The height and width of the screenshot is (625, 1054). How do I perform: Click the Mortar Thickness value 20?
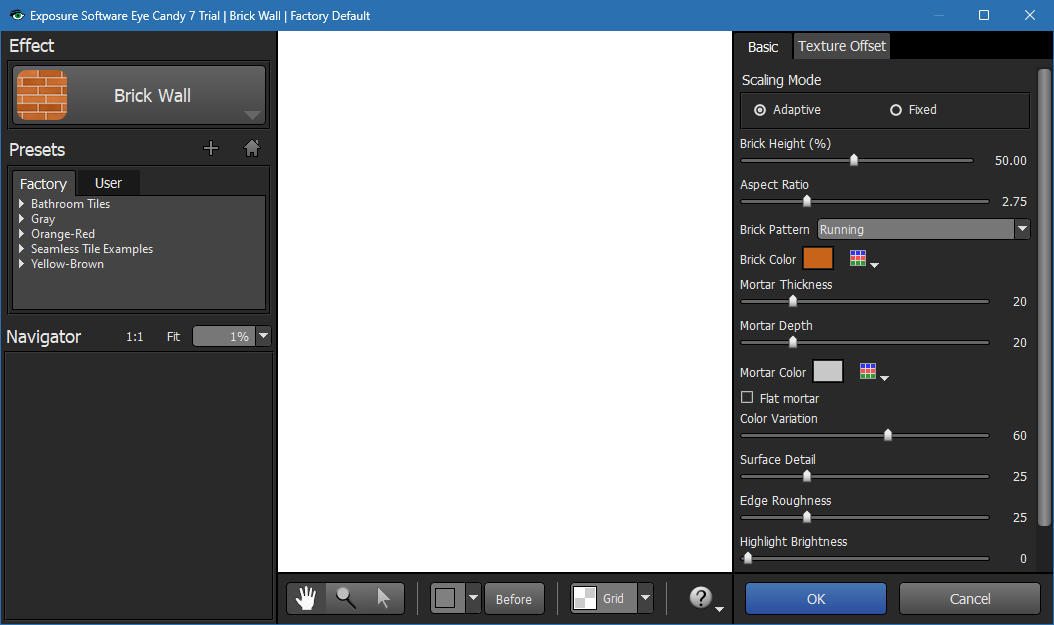[1019, 302]
